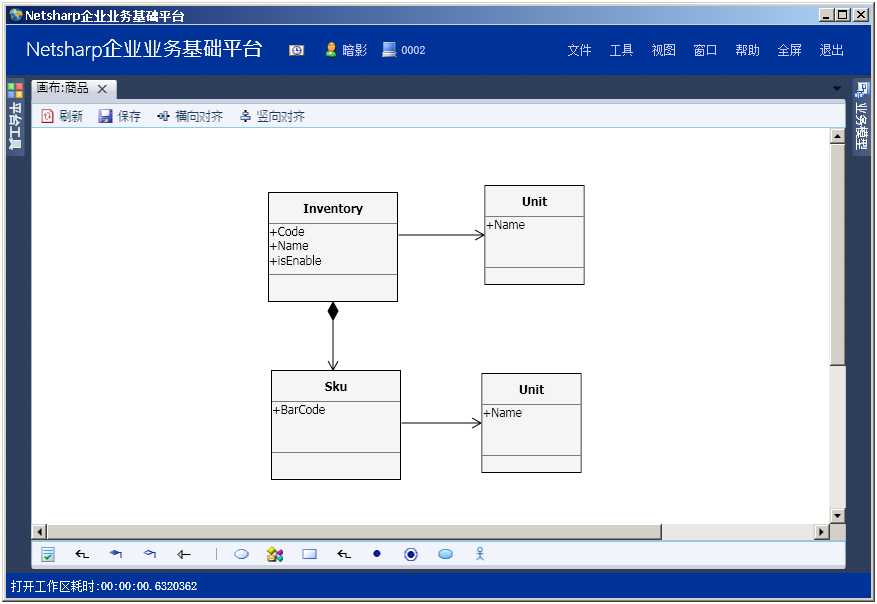Select the colorful blocks component tool
Viewport: 877px width, 604px height.
pyautogui.click(x=275, y=554)
